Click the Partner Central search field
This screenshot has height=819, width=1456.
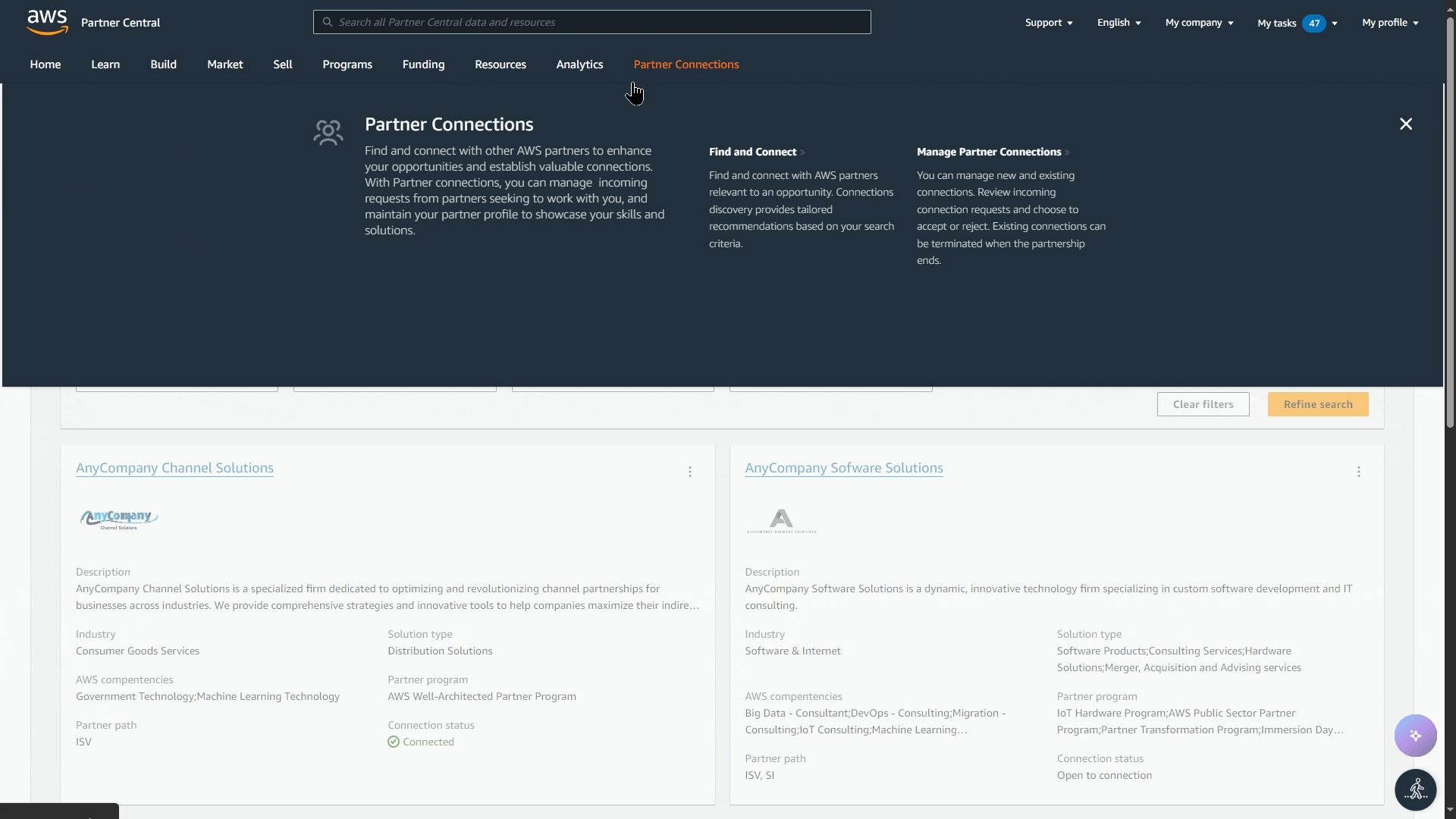click(x=591, y=22)
